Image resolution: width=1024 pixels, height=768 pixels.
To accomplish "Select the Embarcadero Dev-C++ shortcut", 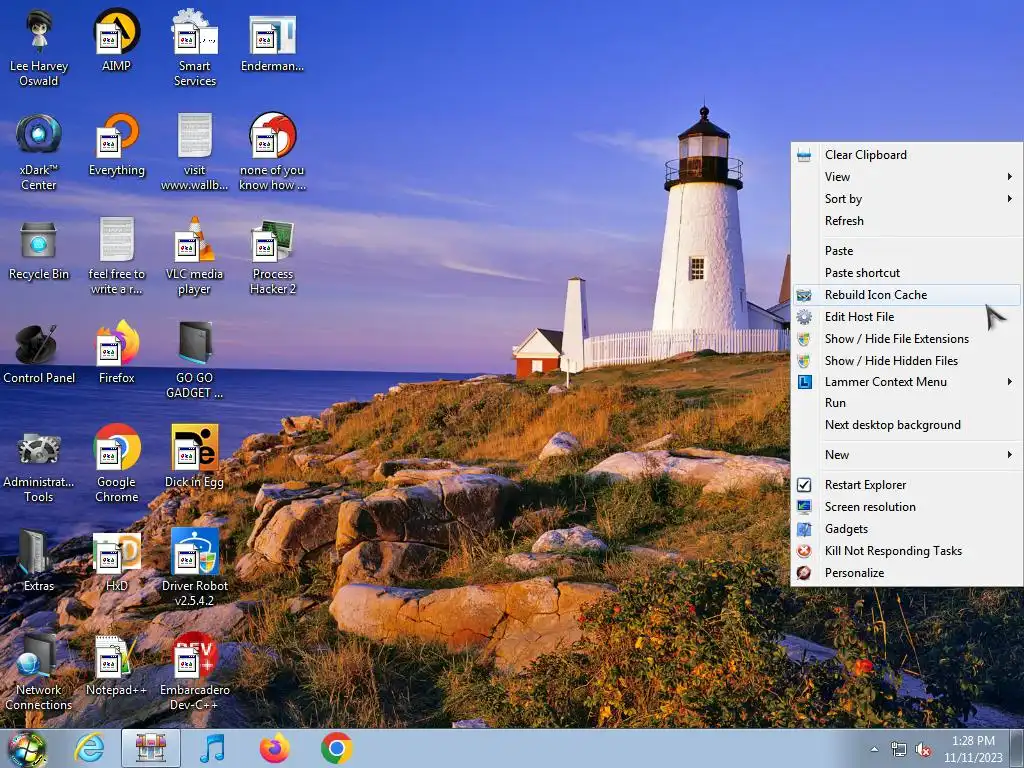I will pos(195,672).
